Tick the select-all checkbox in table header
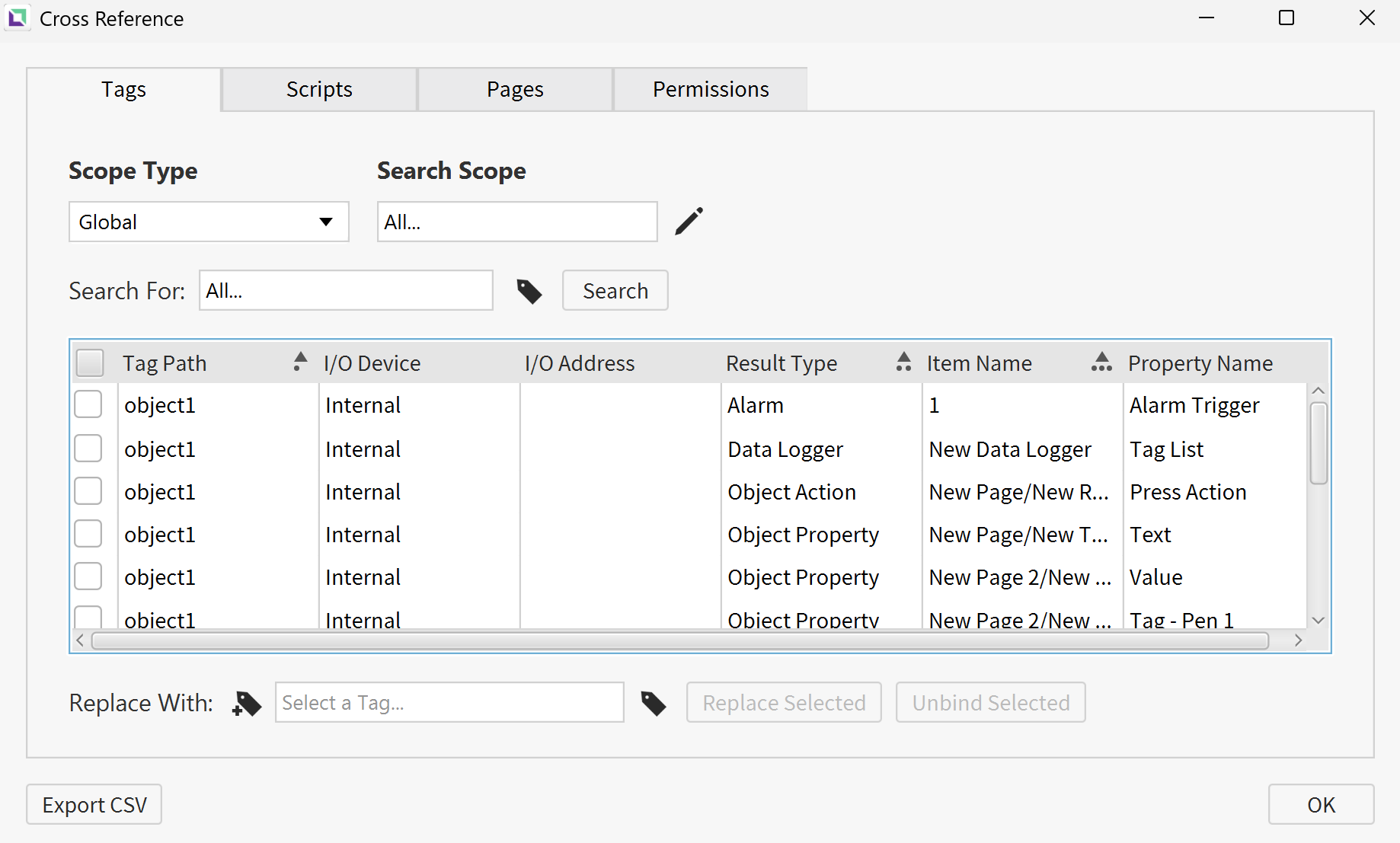The image size is (1400, 843). (x=90, y=363)
